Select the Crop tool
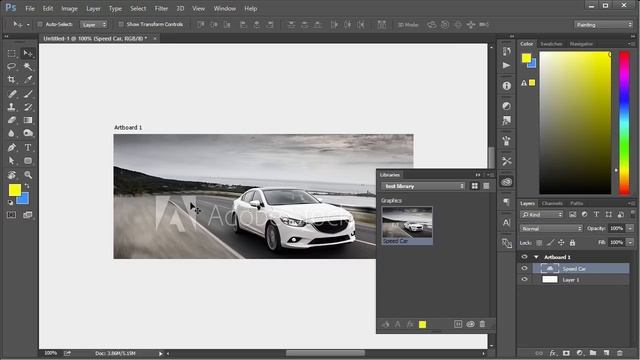 pos(11,79)
